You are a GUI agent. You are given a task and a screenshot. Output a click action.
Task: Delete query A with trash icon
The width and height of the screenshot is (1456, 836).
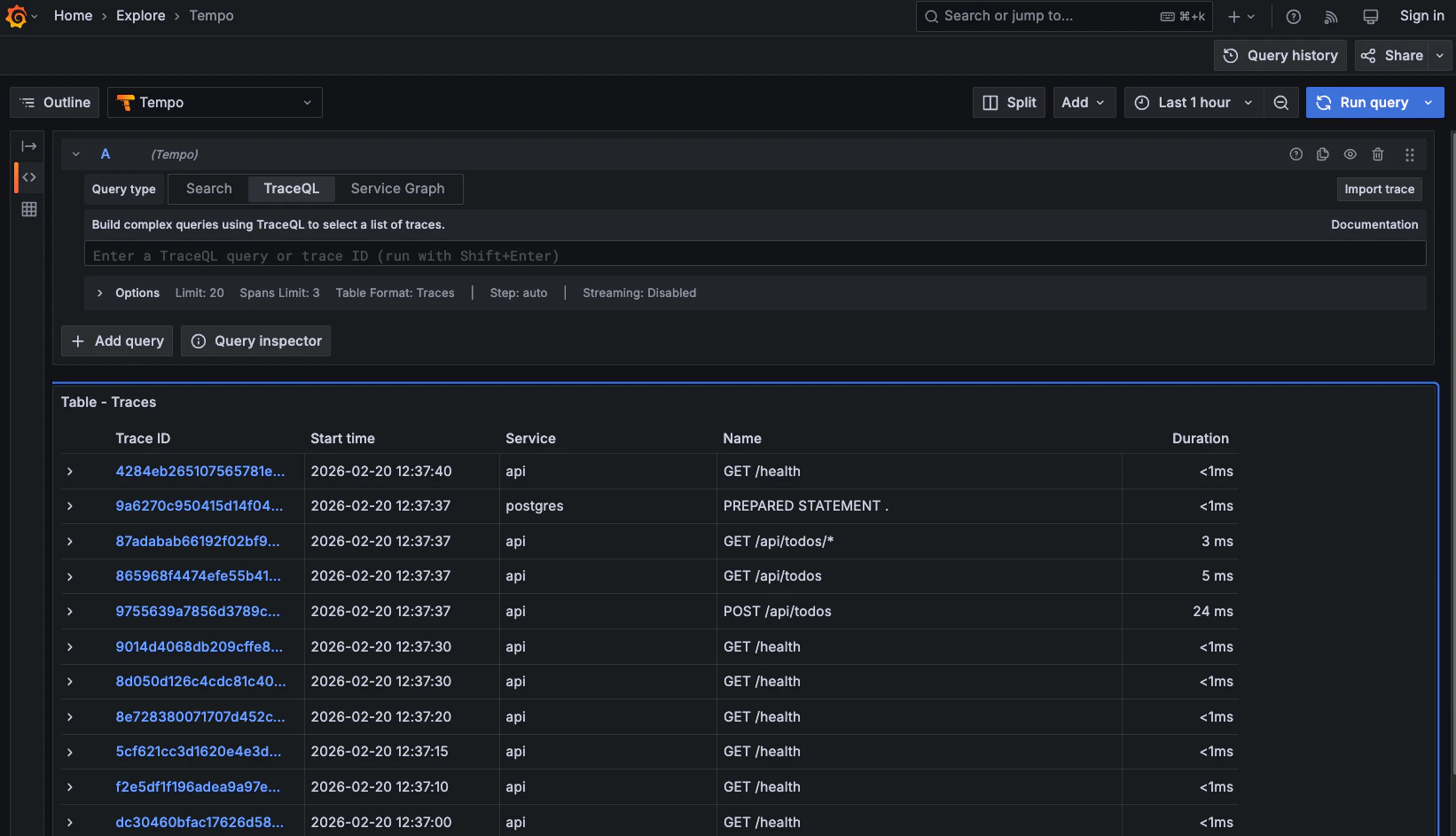1378,154
